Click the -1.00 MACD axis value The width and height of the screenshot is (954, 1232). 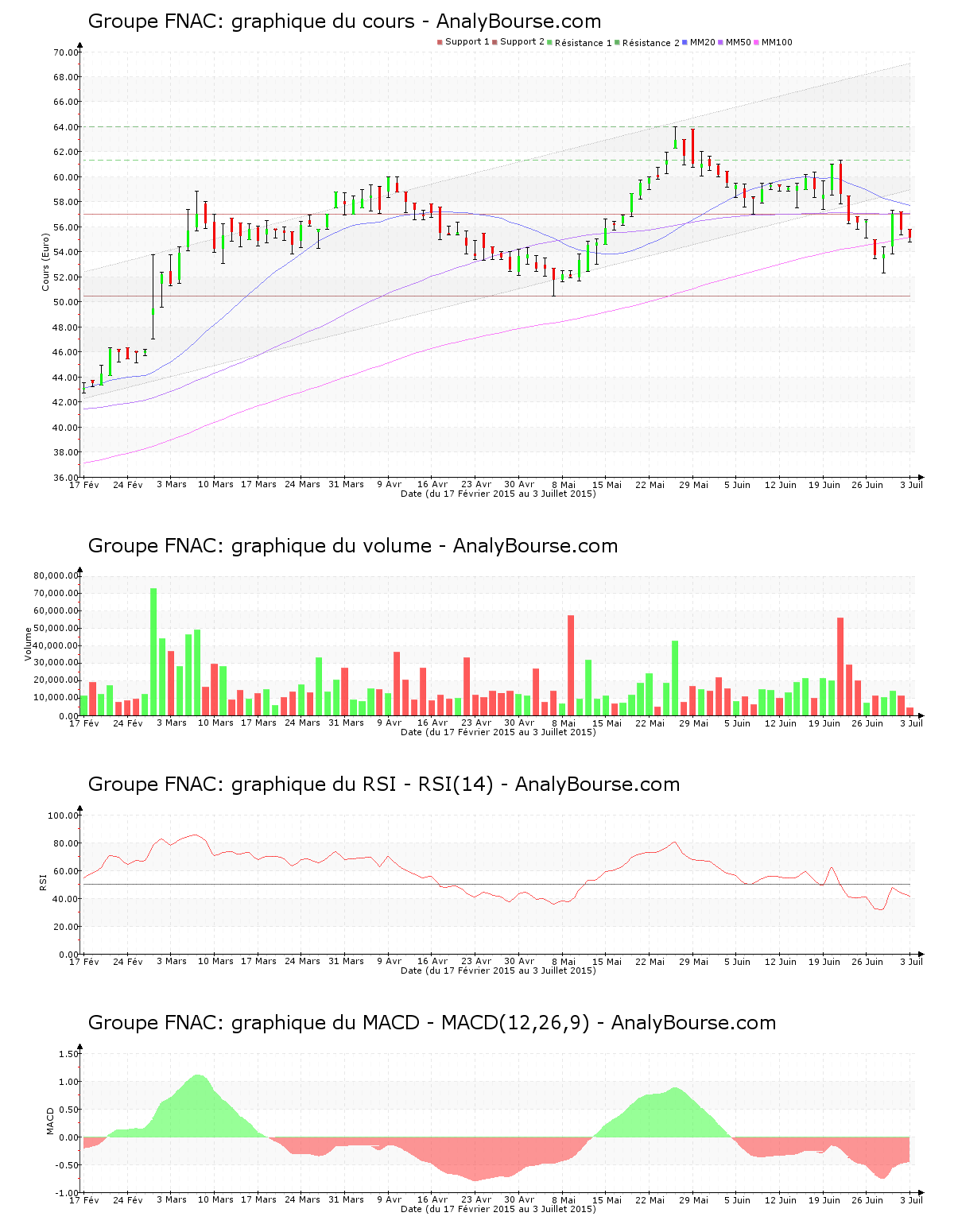point(67,1193)
